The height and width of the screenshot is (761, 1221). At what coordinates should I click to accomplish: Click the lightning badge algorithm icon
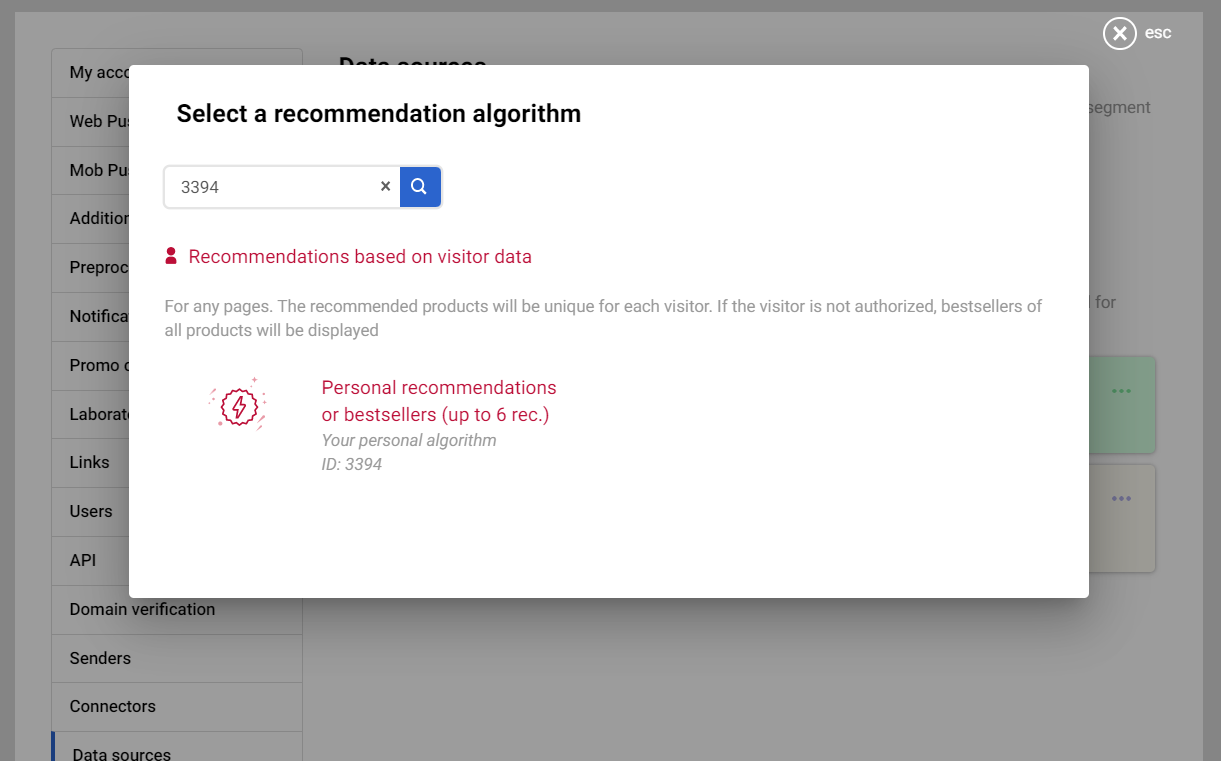point(238,405)
